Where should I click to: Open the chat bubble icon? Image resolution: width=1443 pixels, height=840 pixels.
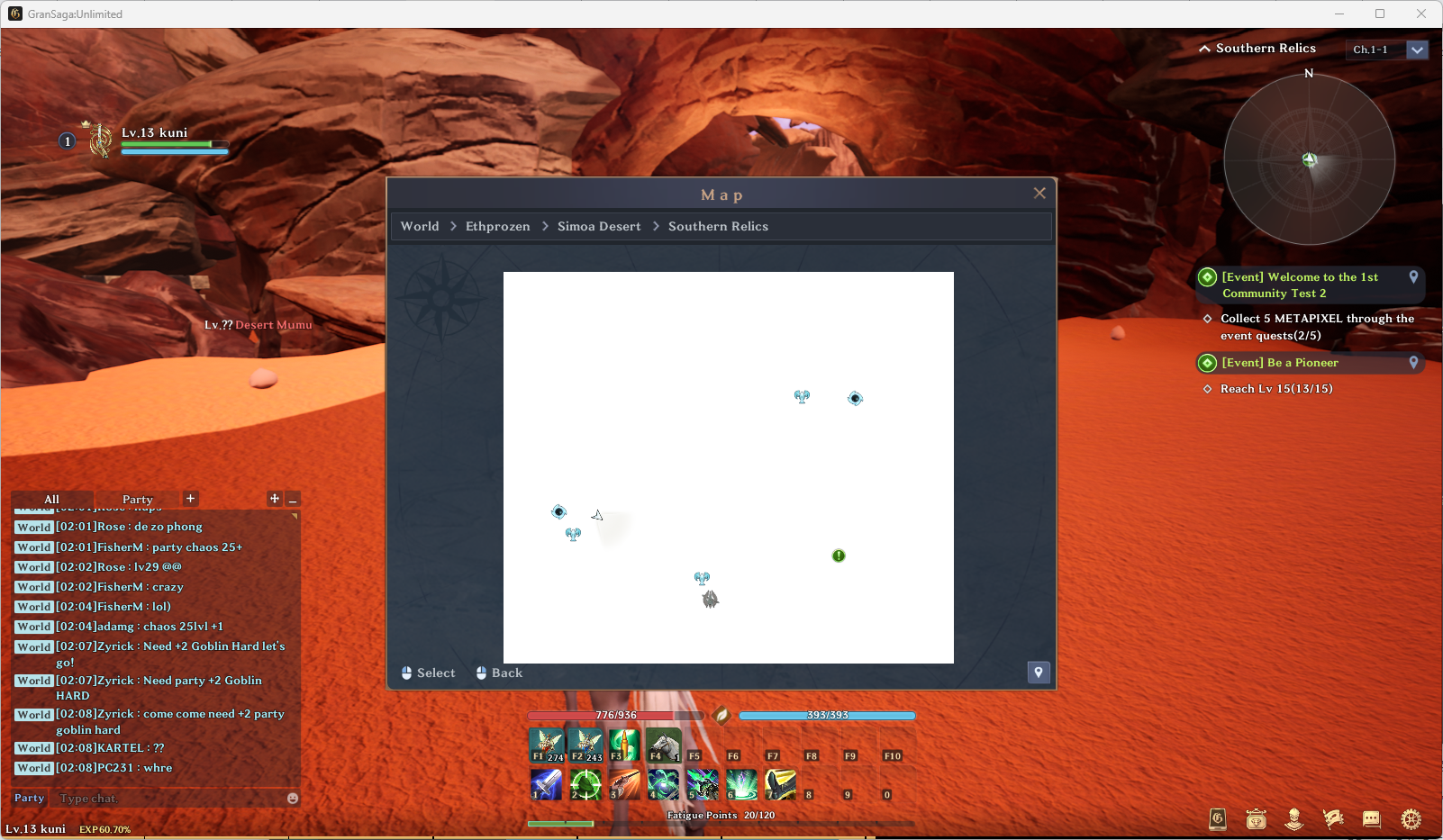[x=1372, y=818]
